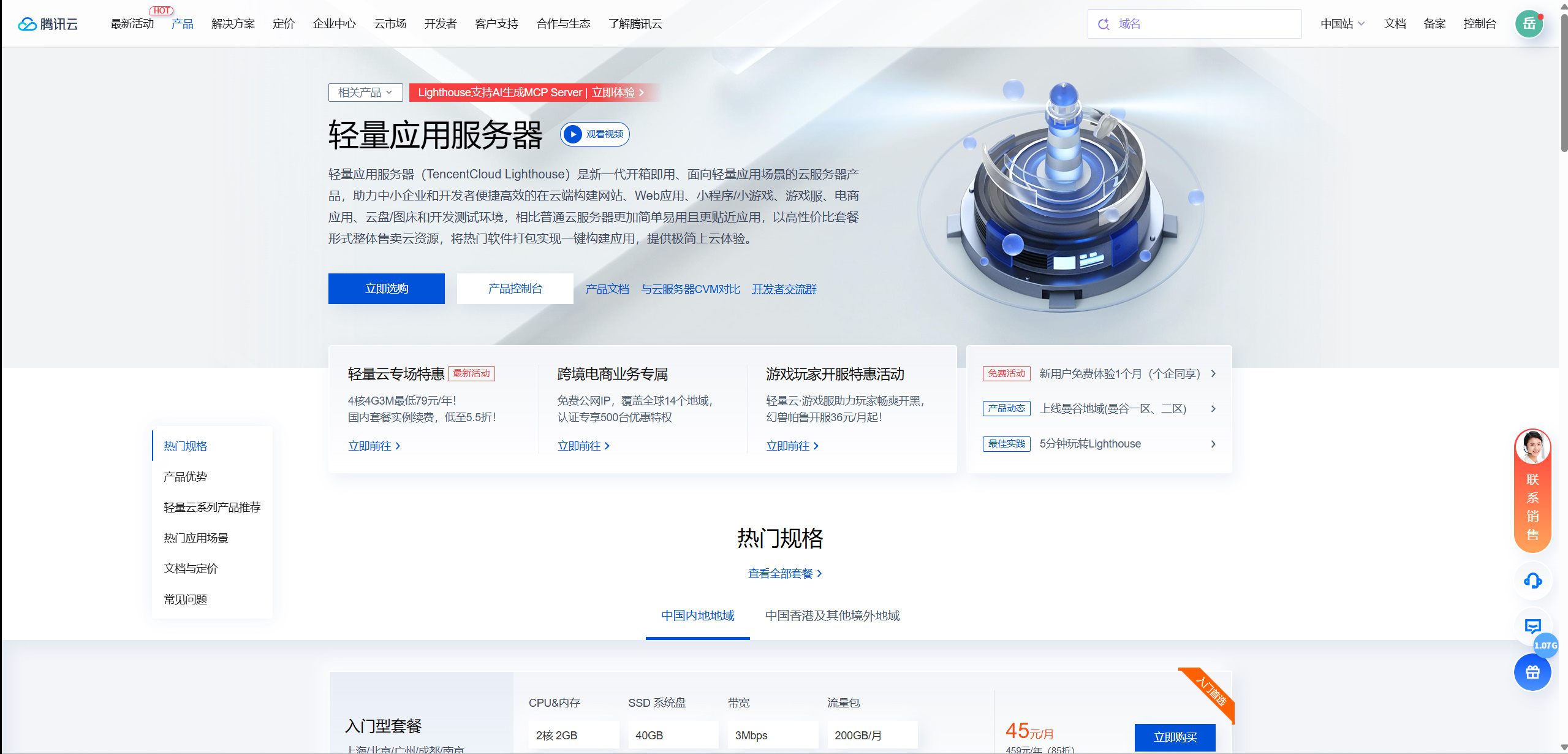1568x754 pixels.
Task: Click the Tencent Cloud logo
Action: tap(48, 24)
